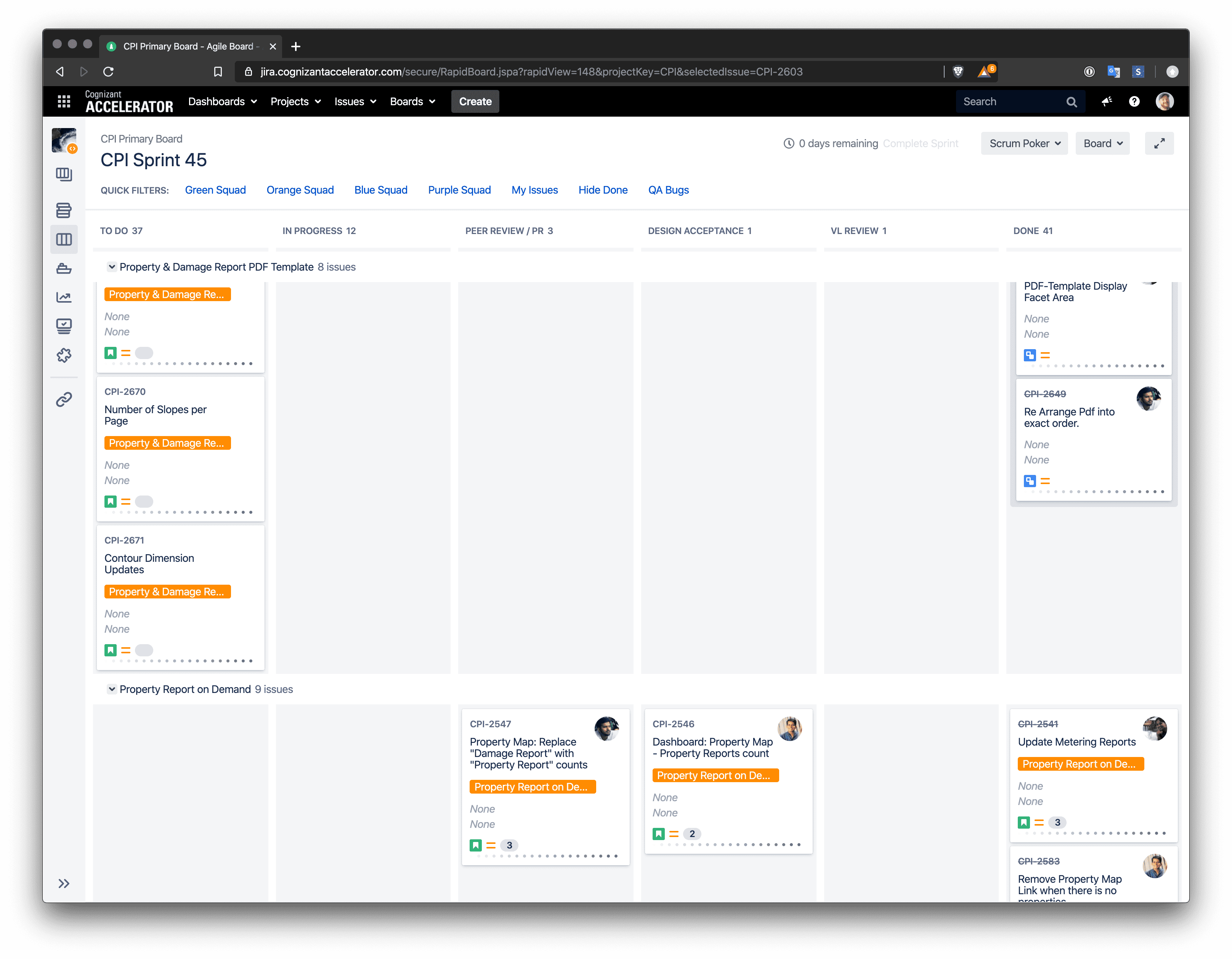Open the board switcher sidebar icon

(64, 174)
